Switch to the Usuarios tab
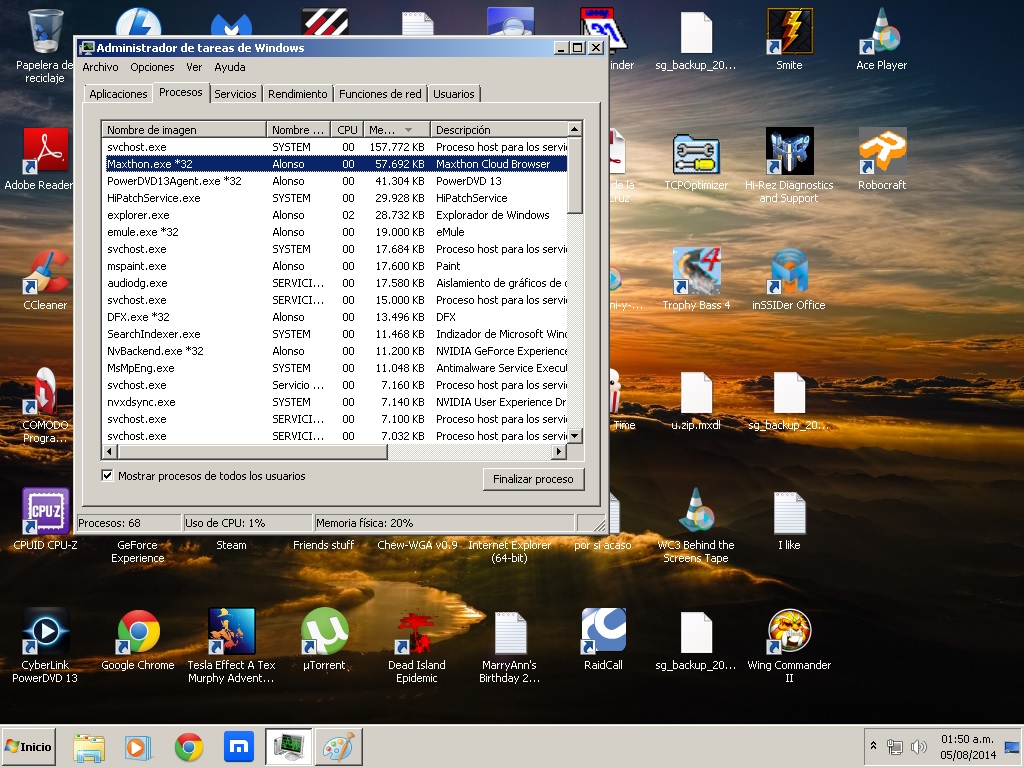This screenshot has height=768, width=1024. pos(453,94)
